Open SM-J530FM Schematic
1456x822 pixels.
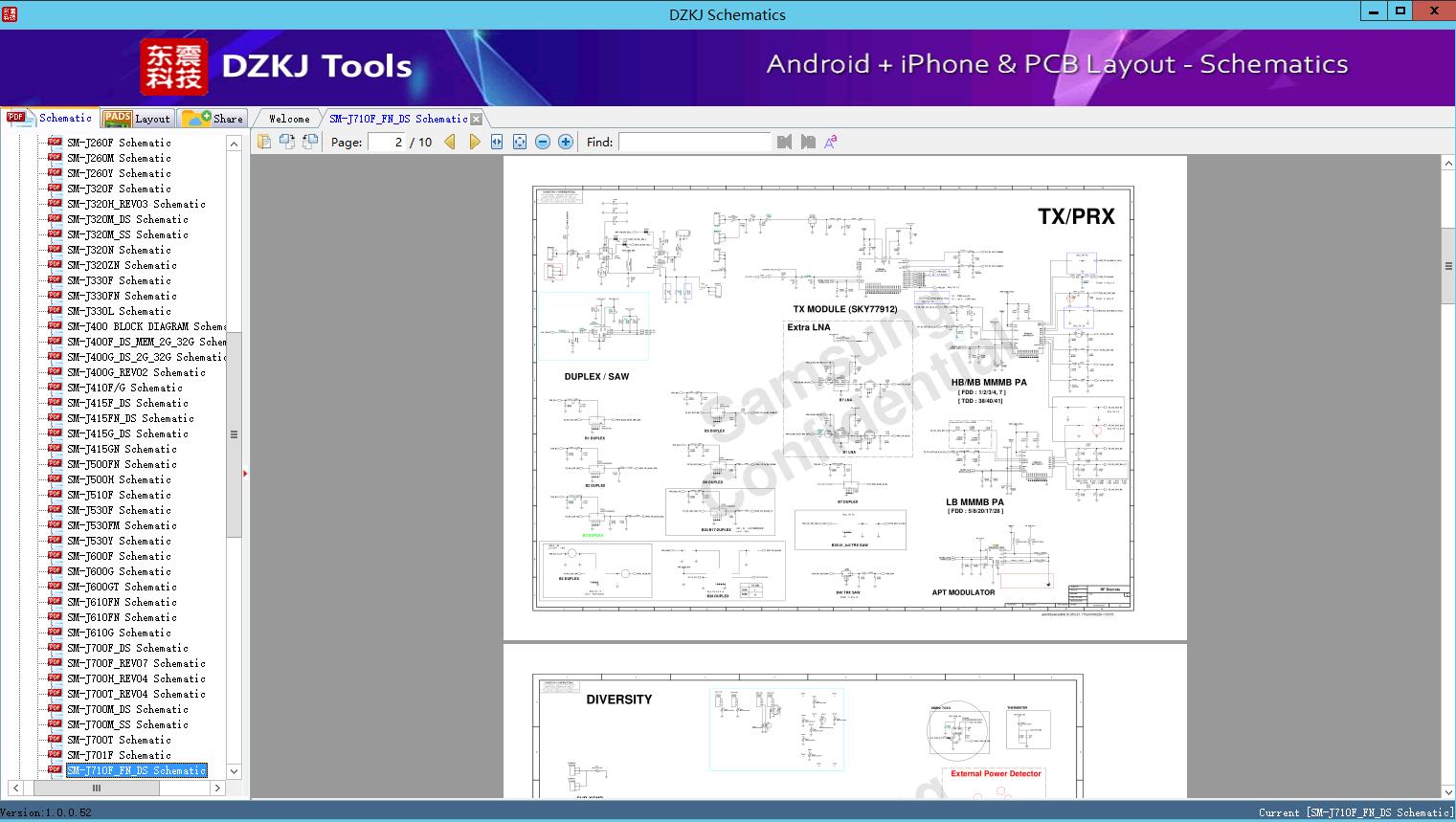(x=122, y=525)
